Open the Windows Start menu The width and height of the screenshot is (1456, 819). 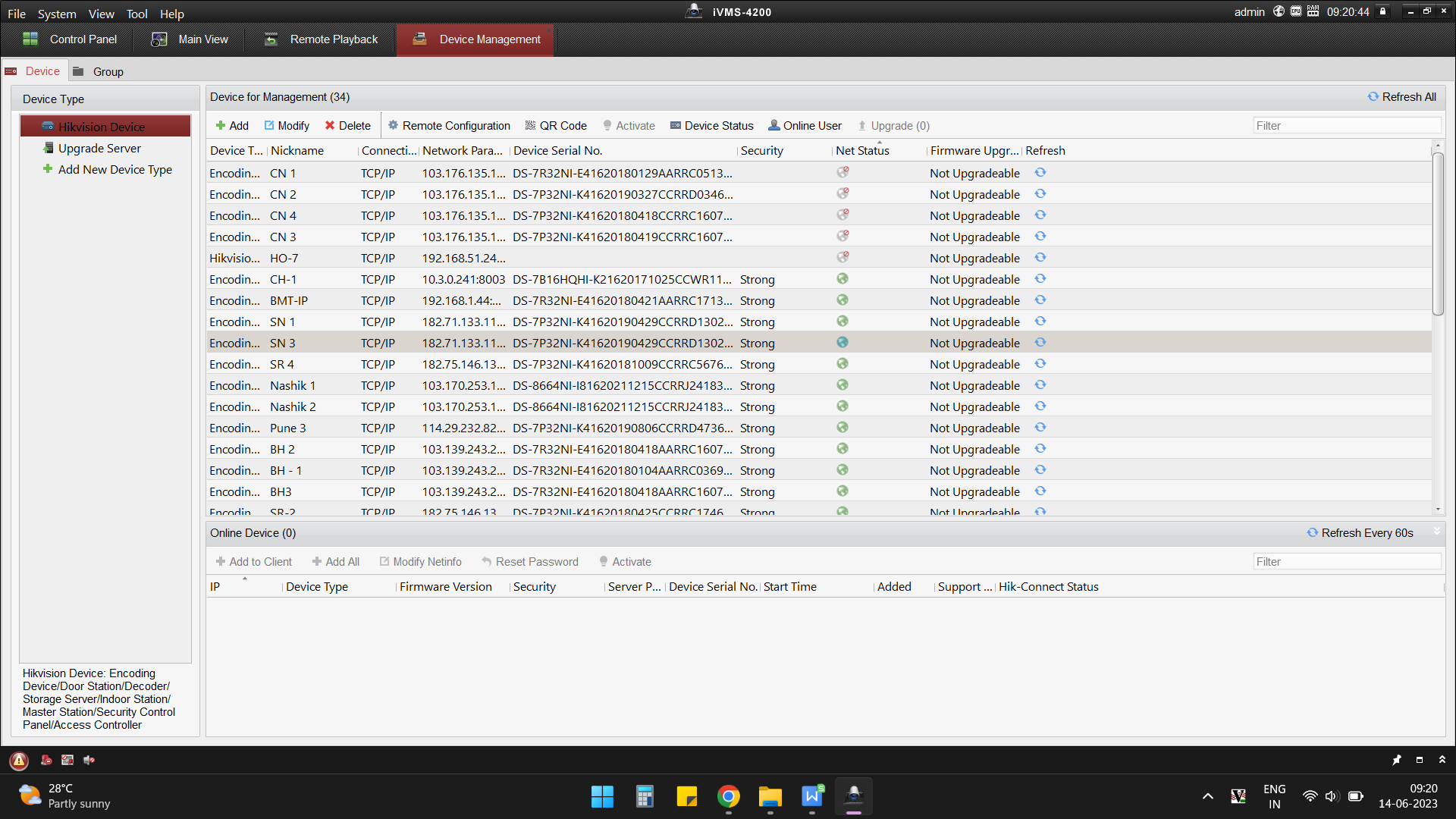click(602, 796)
